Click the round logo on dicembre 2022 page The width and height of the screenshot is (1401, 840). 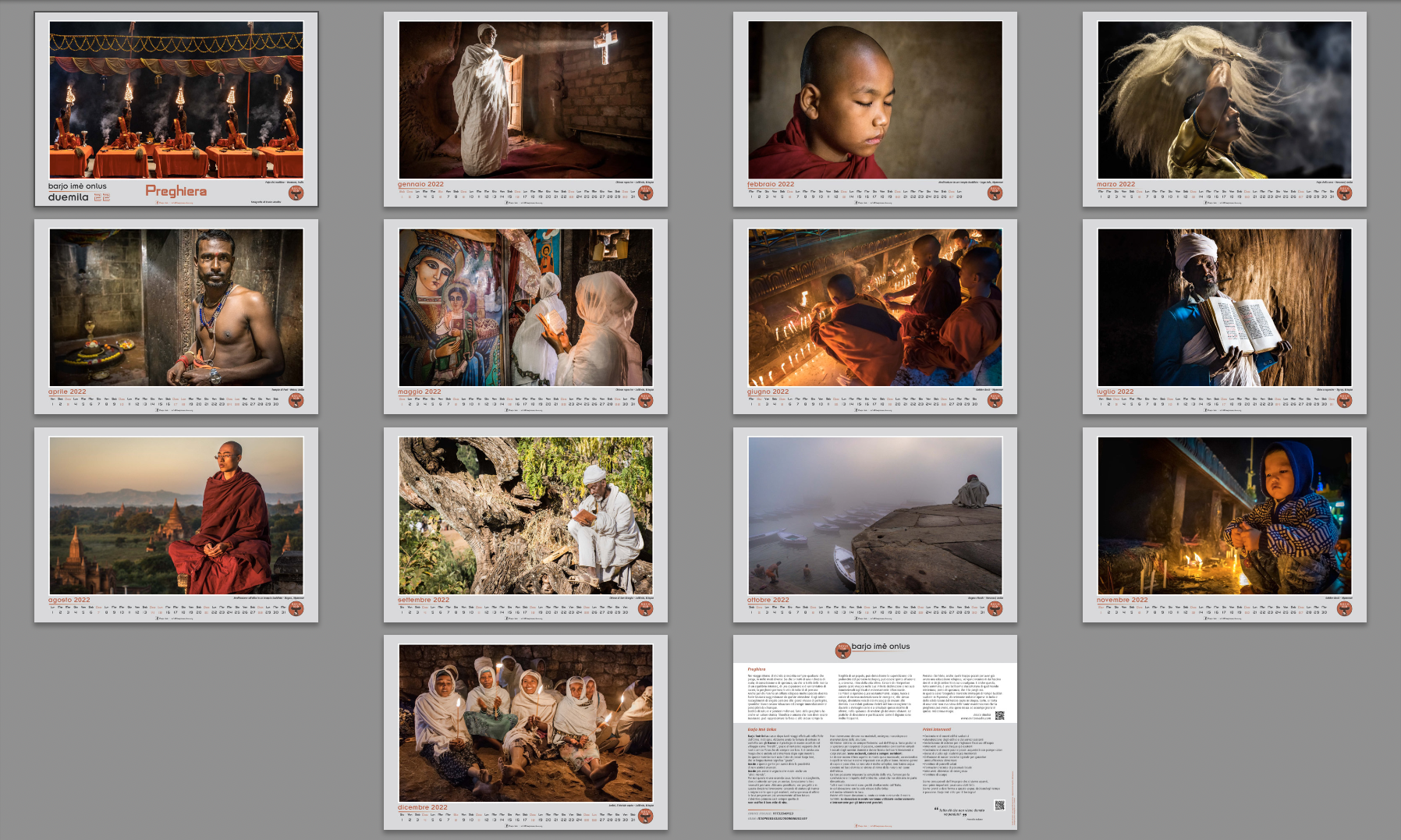point(645,816)
